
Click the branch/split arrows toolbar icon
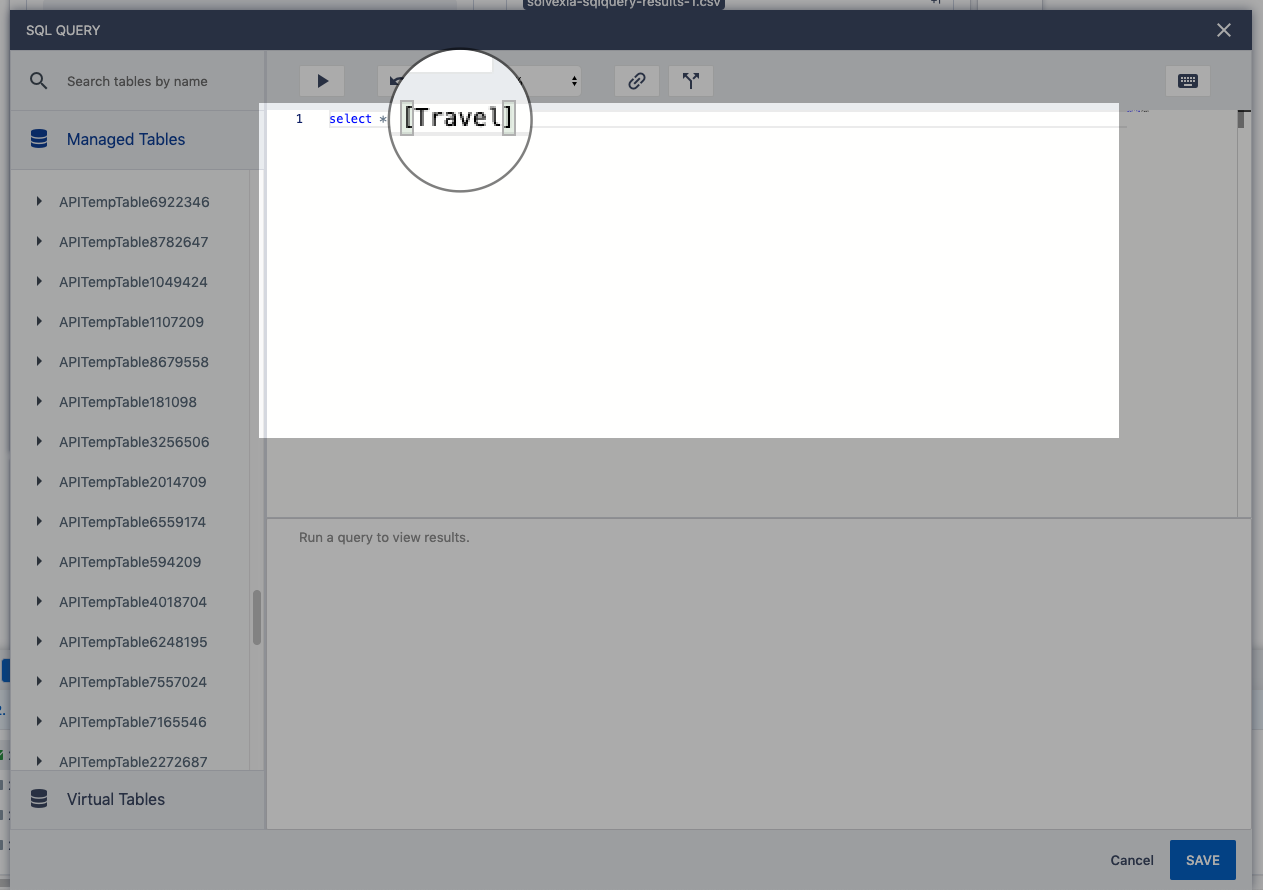(690, 81)
